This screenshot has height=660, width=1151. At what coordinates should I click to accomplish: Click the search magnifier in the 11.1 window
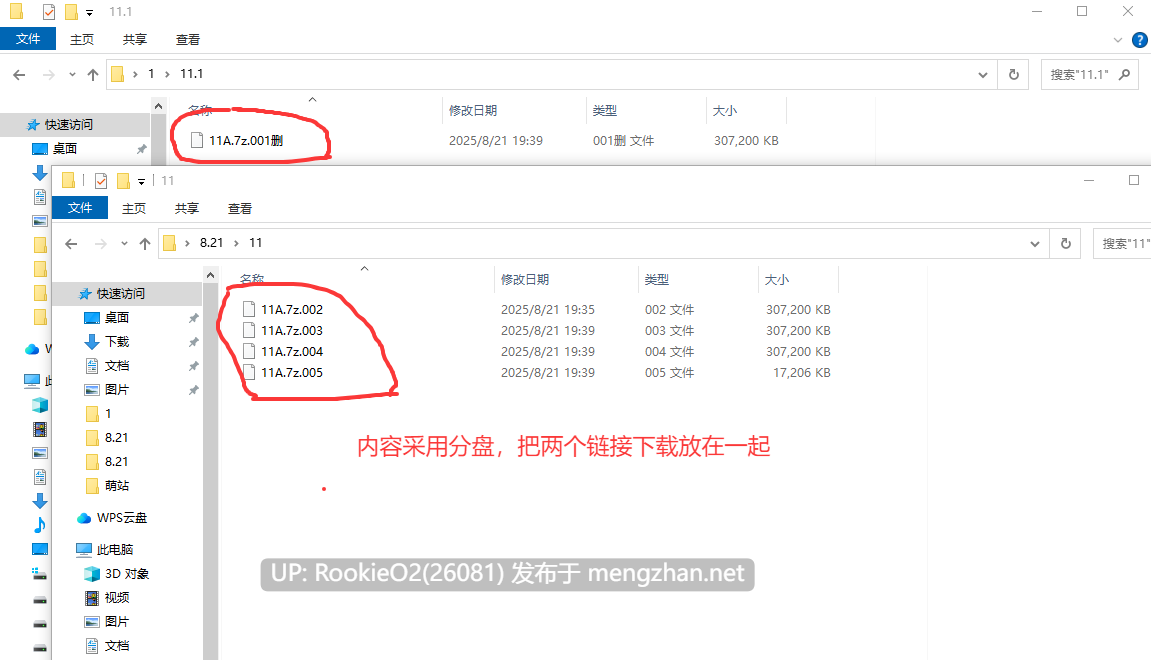pos(1124,74)
